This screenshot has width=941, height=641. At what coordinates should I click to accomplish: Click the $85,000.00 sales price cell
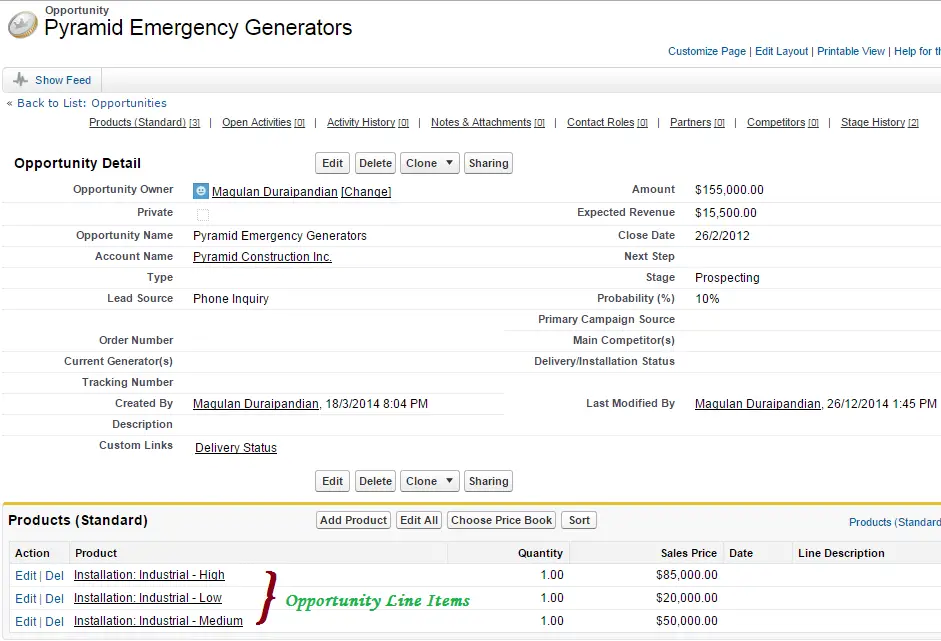[687, 575]
